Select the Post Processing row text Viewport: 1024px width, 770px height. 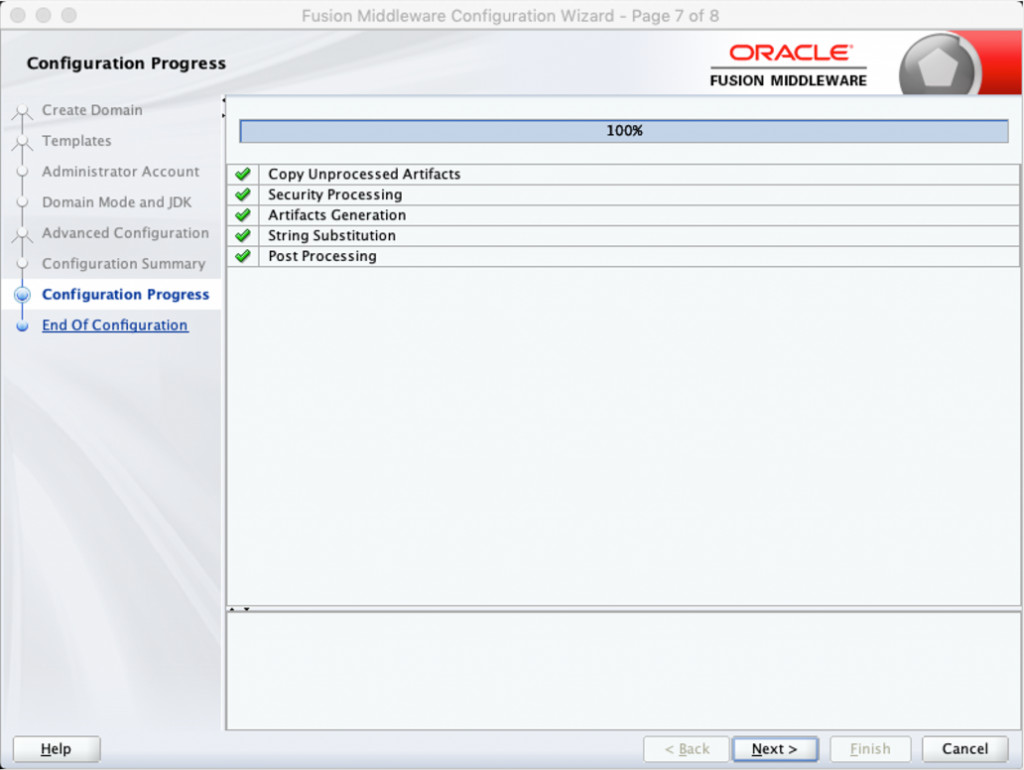point(322,256)
